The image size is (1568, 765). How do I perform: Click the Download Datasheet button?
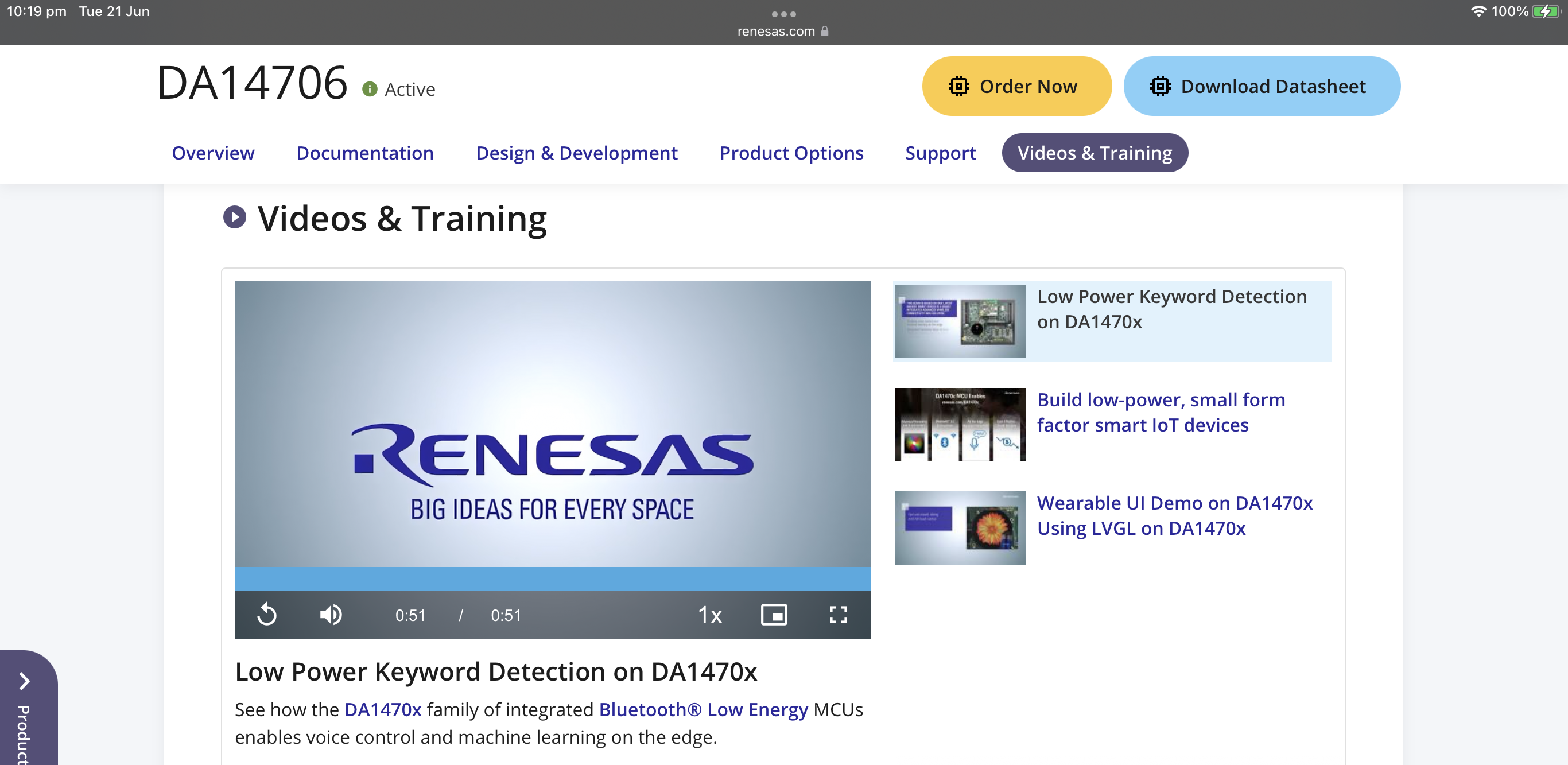[x=1261, y=87]
